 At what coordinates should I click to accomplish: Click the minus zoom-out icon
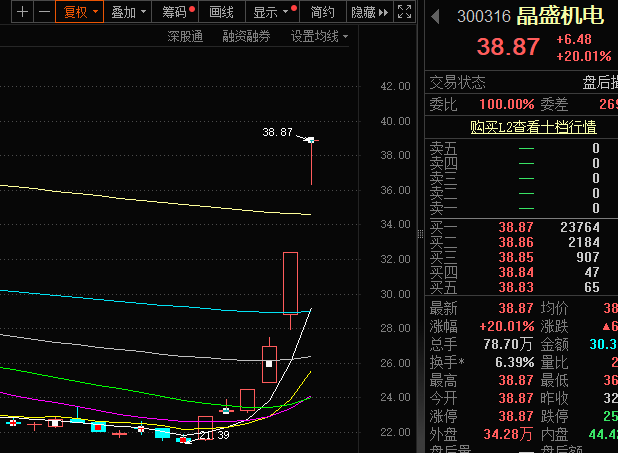pos(43,12)
